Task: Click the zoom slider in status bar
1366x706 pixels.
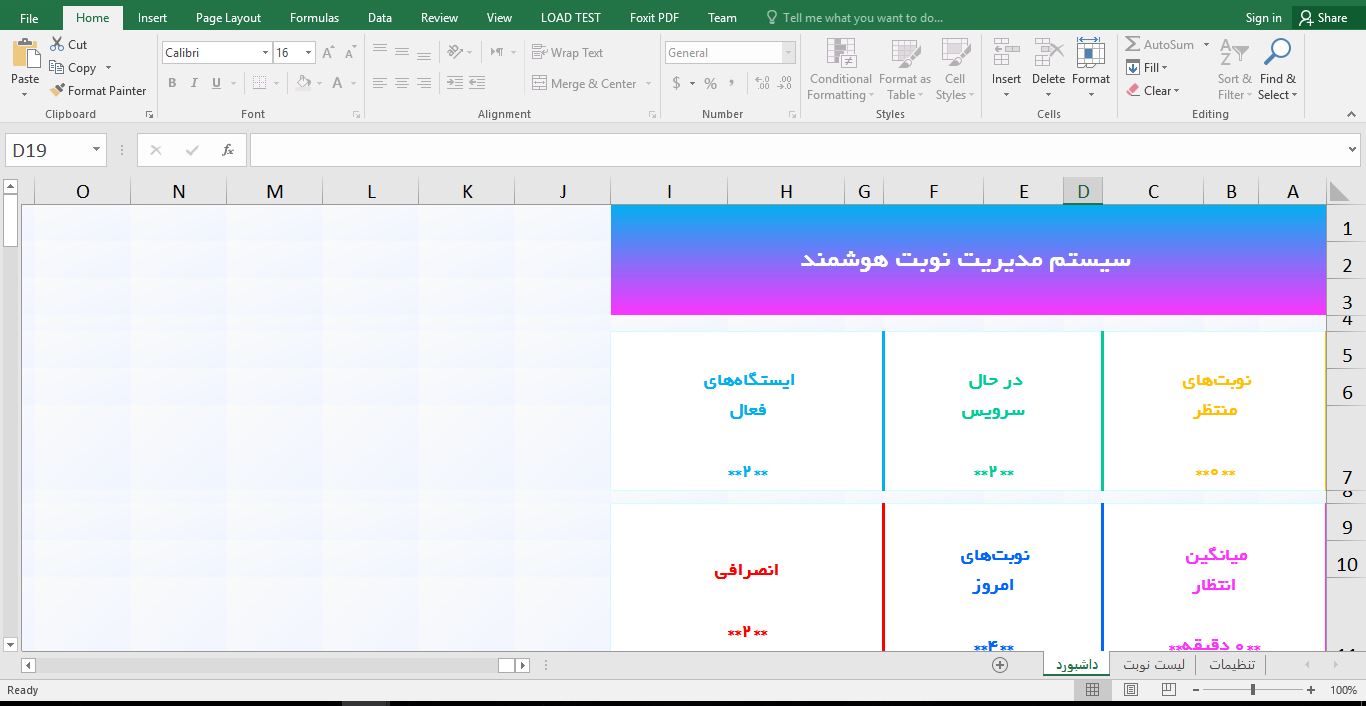Action: [1253, 690]
